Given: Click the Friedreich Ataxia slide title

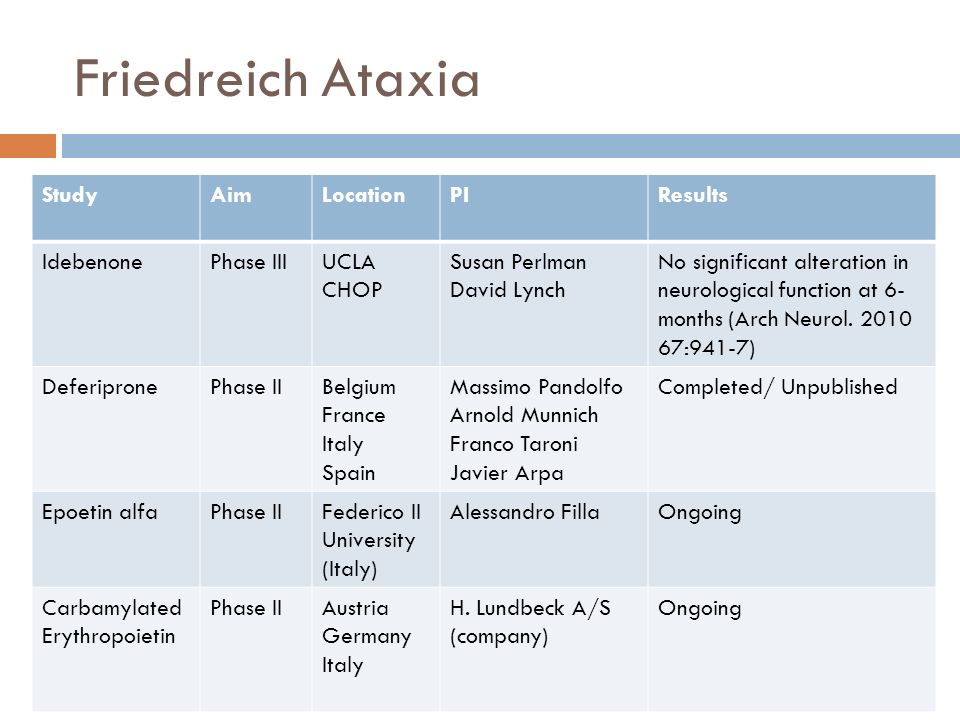Looking at the screenshot, I should click(x=277, y=78).
